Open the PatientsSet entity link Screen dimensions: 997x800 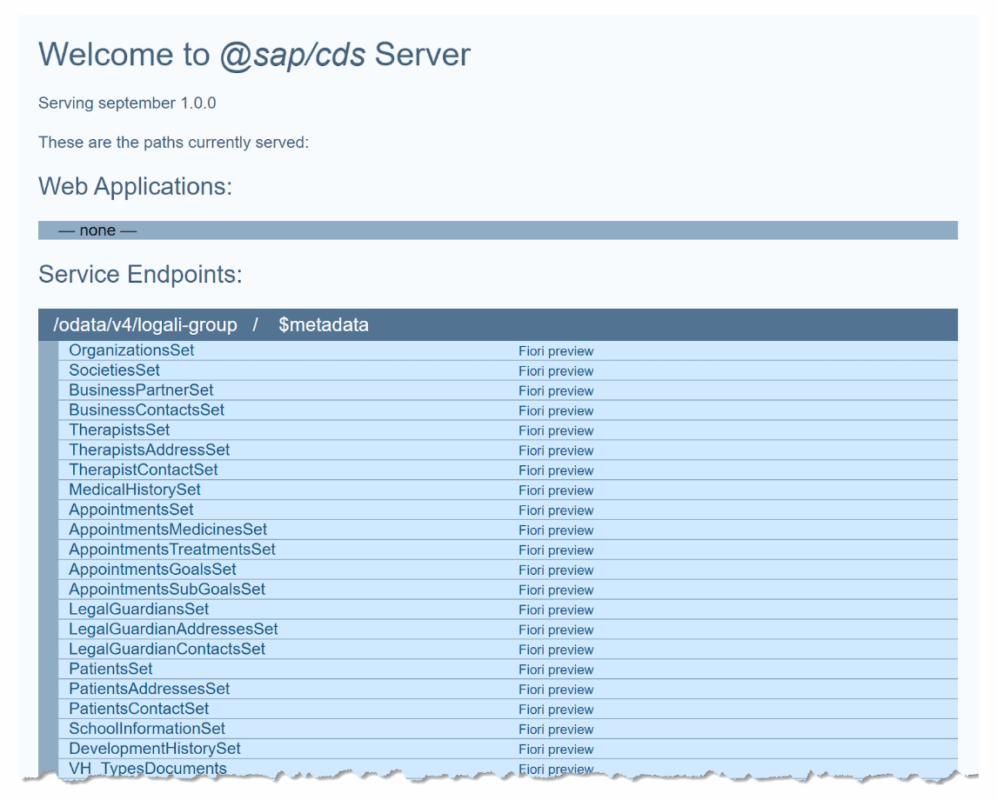[x=111, y=669]
